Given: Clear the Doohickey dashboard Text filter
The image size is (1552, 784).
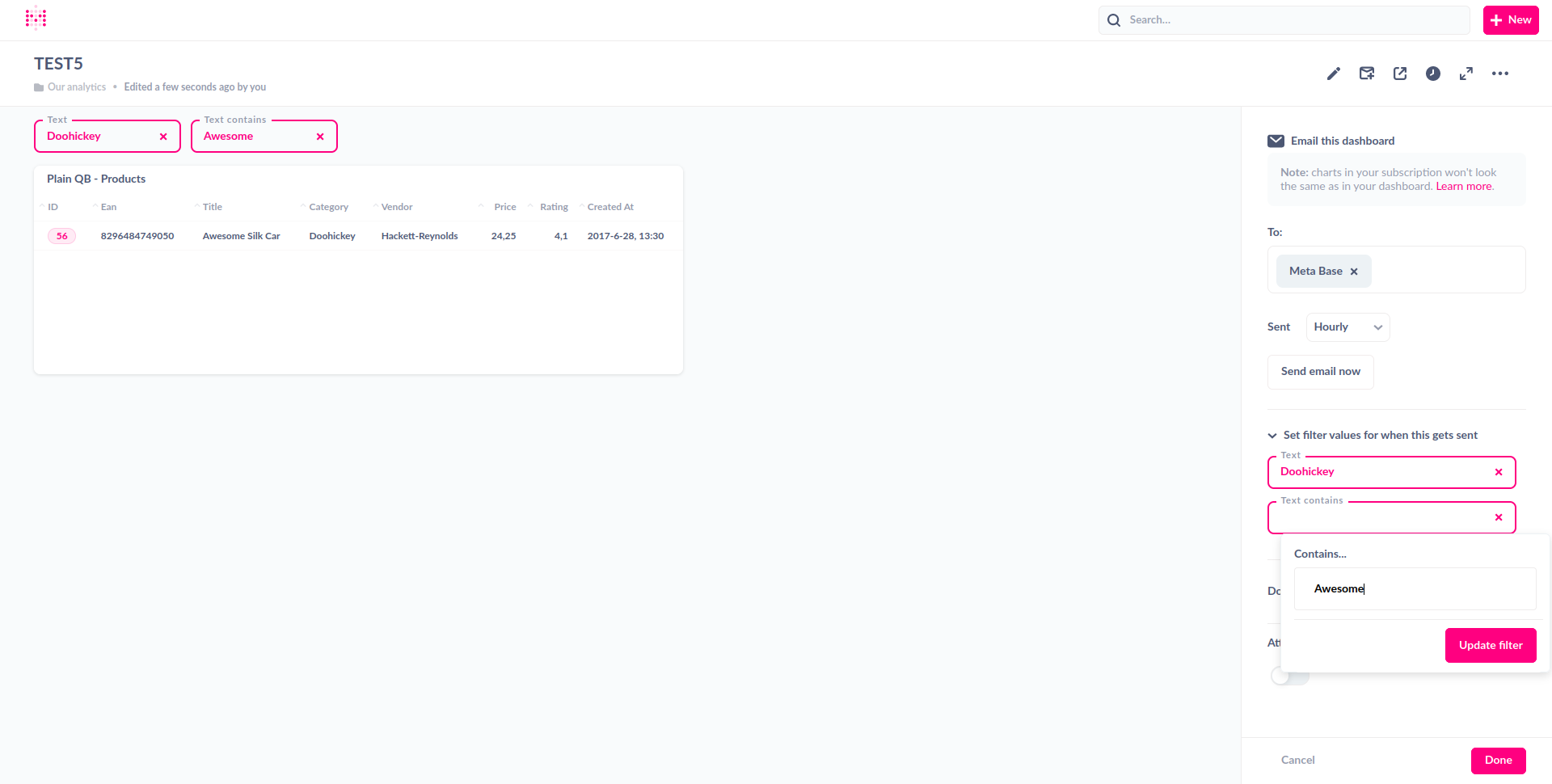Looking at the screenshot, I should click(163, 137).
